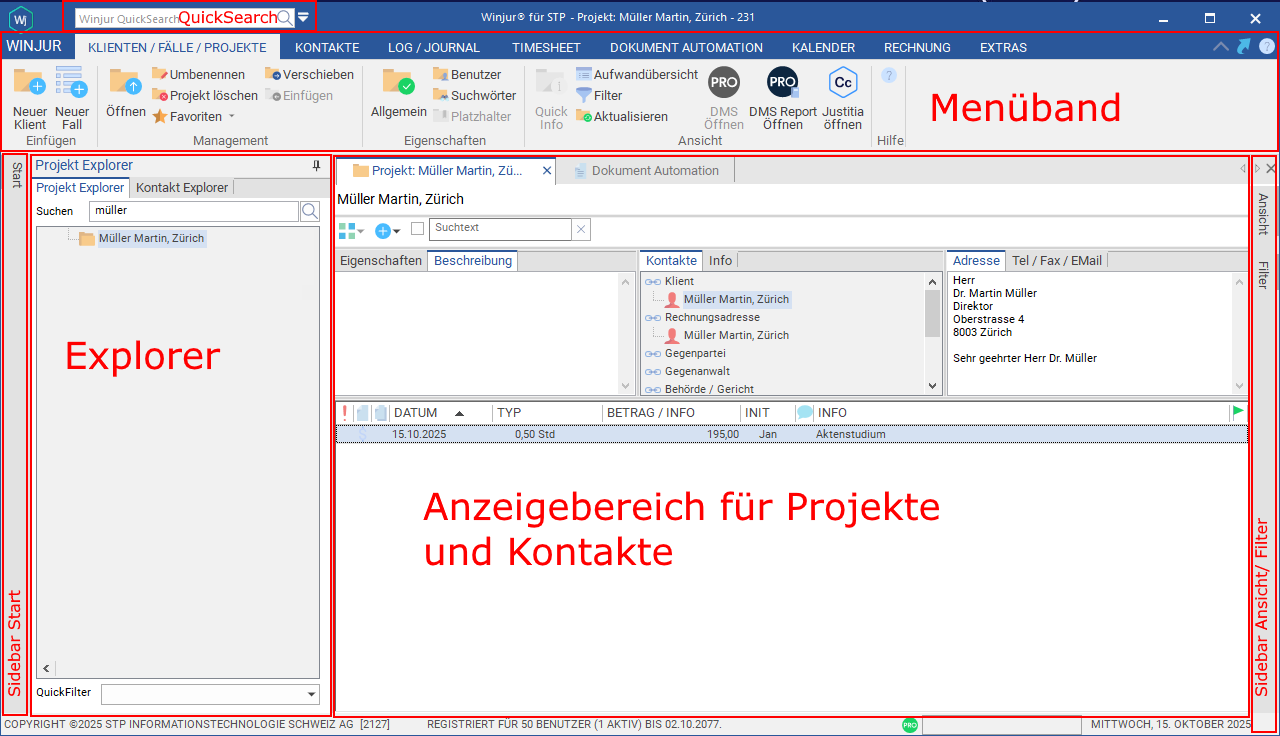Click the green PRO status bar icon
1280x736 pixels.
click(909, 725)
